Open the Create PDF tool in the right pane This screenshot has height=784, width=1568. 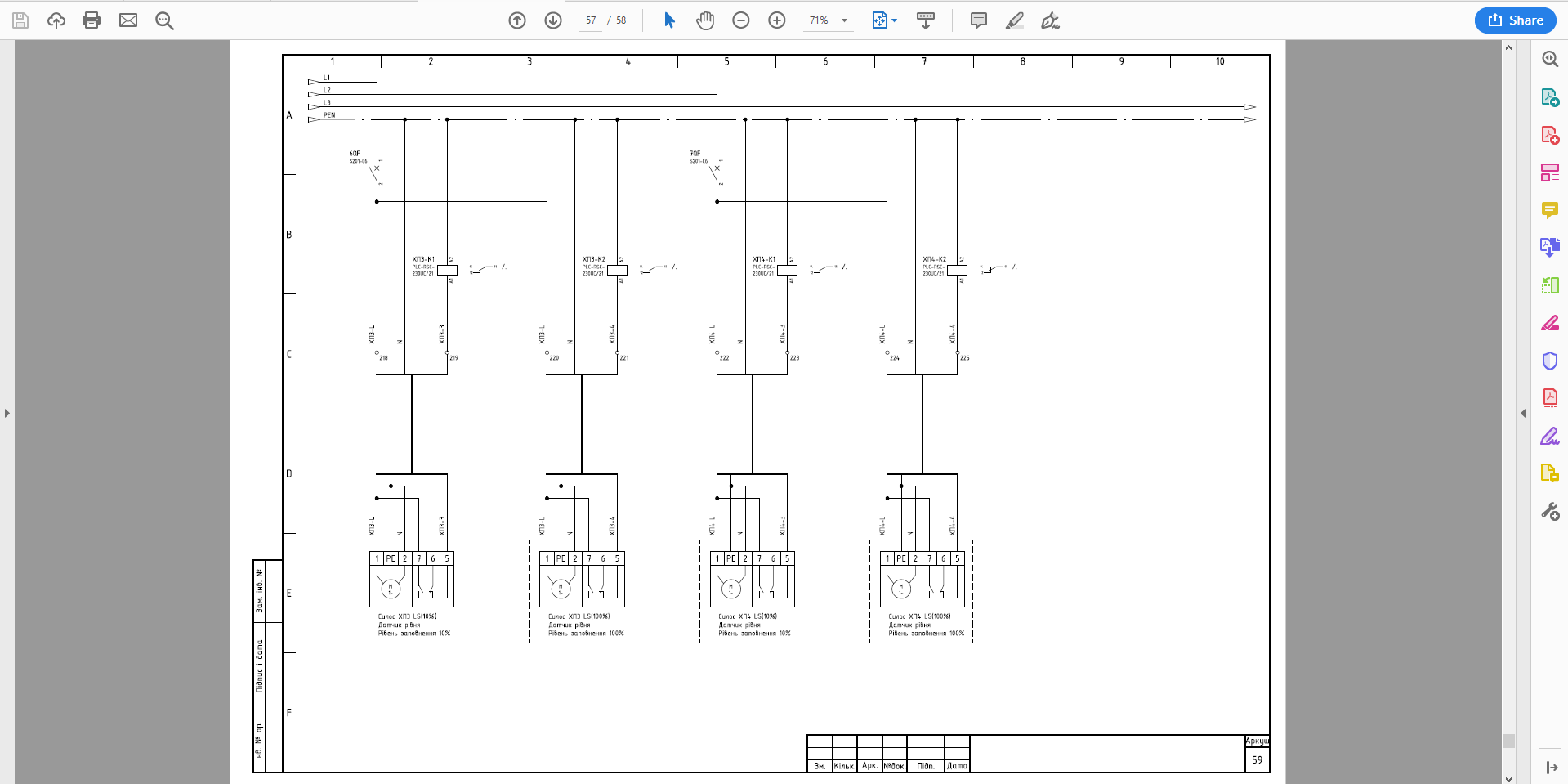(1550, 135)
